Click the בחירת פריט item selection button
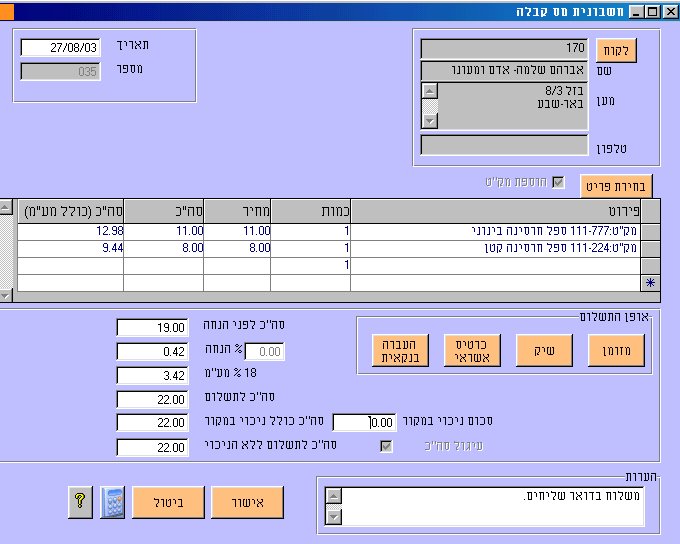The height and width of the screenshot is (544, 680). tap(616, 187)
